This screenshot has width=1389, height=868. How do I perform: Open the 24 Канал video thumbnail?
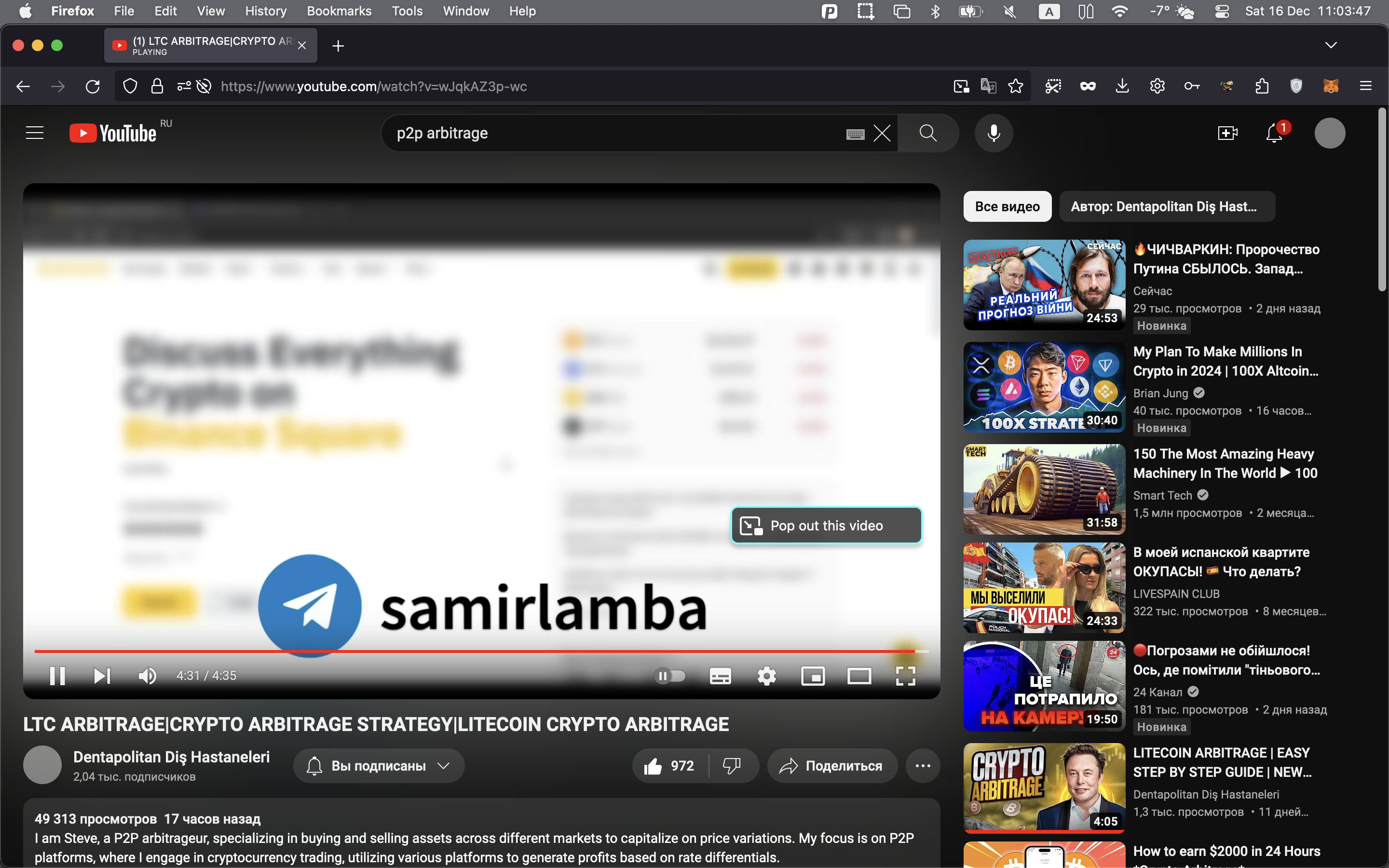(x=1044, y=686)
